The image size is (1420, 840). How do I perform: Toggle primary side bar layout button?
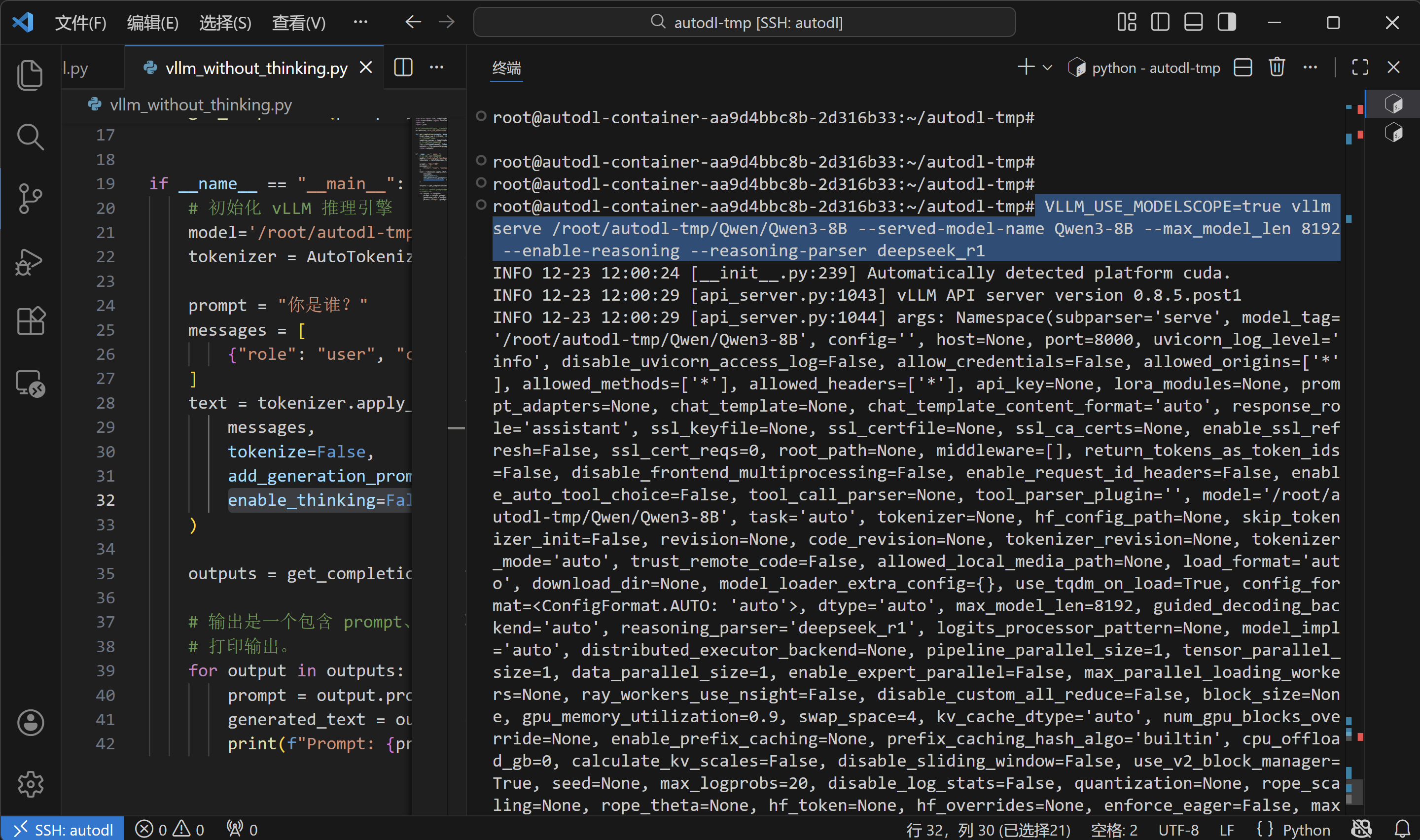click(1160, 23)
